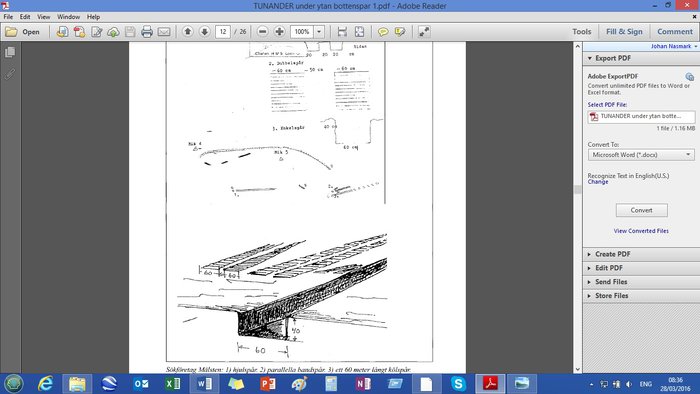700x394 pixels.
Task: Open the Tools pane
Action: coord(582,32)
